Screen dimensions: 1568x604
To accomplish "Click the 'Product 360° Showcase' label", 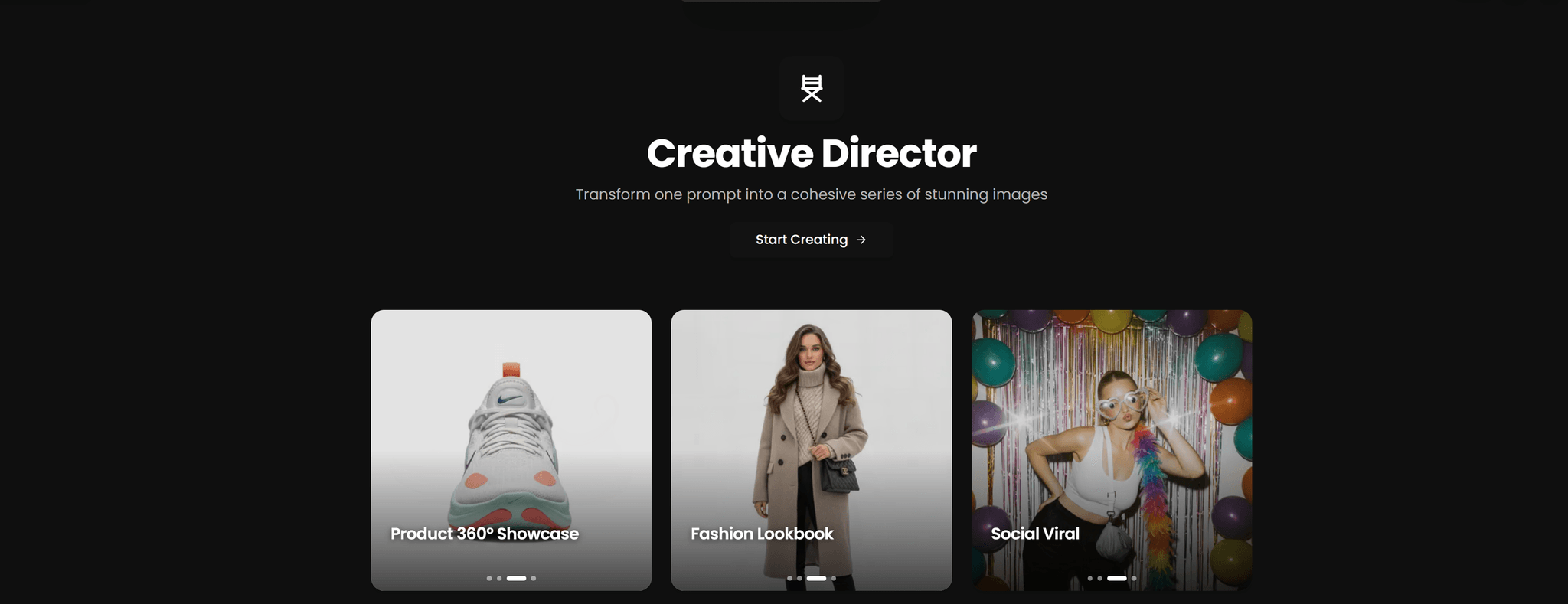I will 485,534.
